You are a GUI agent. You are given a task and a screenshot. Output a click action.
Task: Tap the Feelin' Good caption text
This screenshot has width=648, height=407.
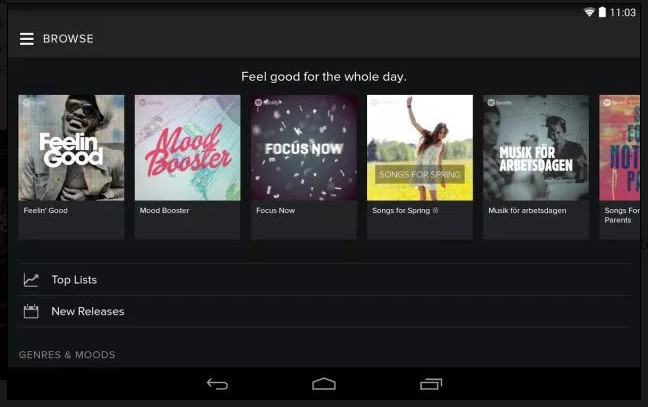pos(45,210)
